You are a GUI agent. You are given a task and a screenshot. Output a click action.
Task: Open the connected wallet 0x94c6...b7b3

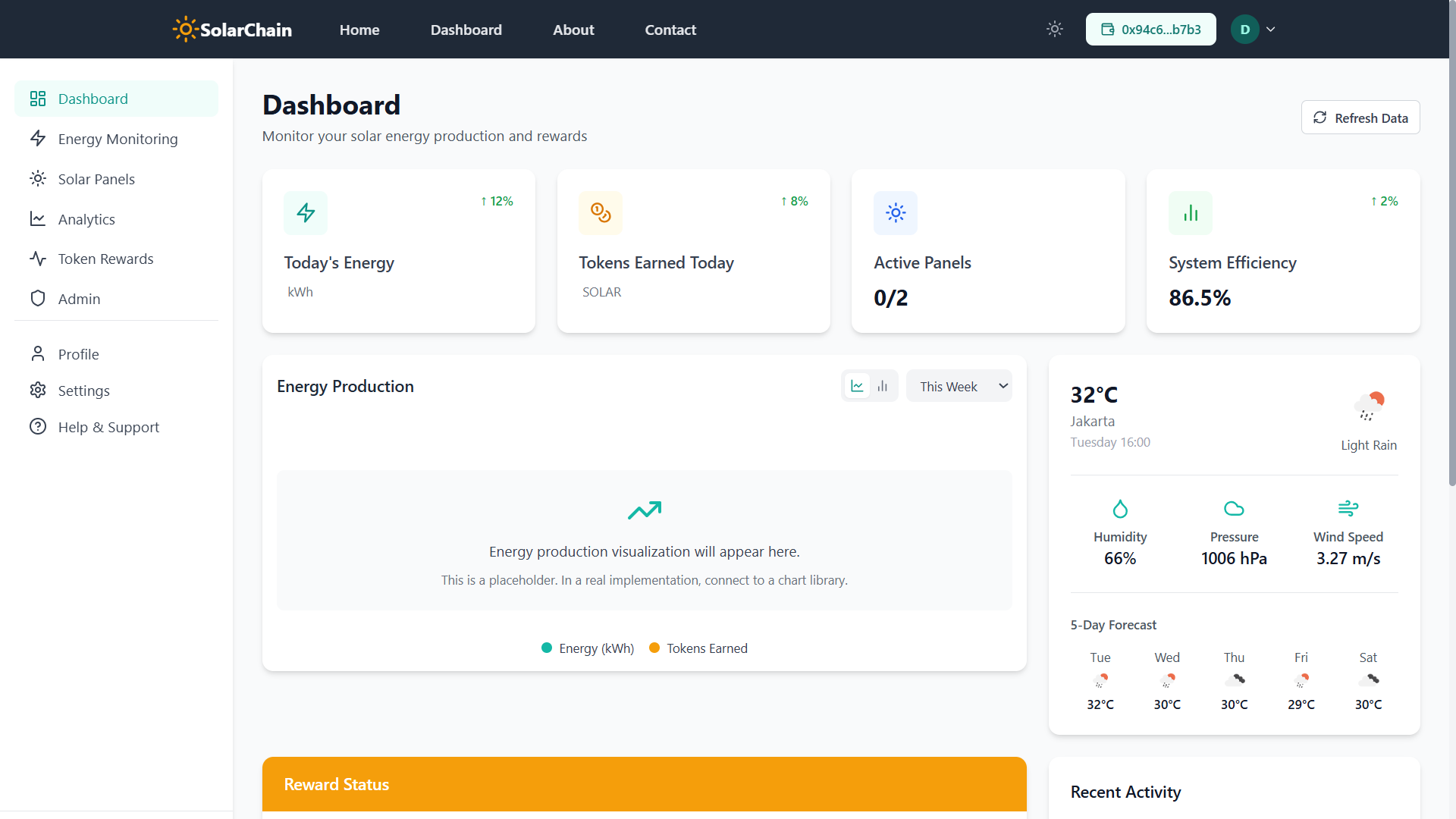1160,29
